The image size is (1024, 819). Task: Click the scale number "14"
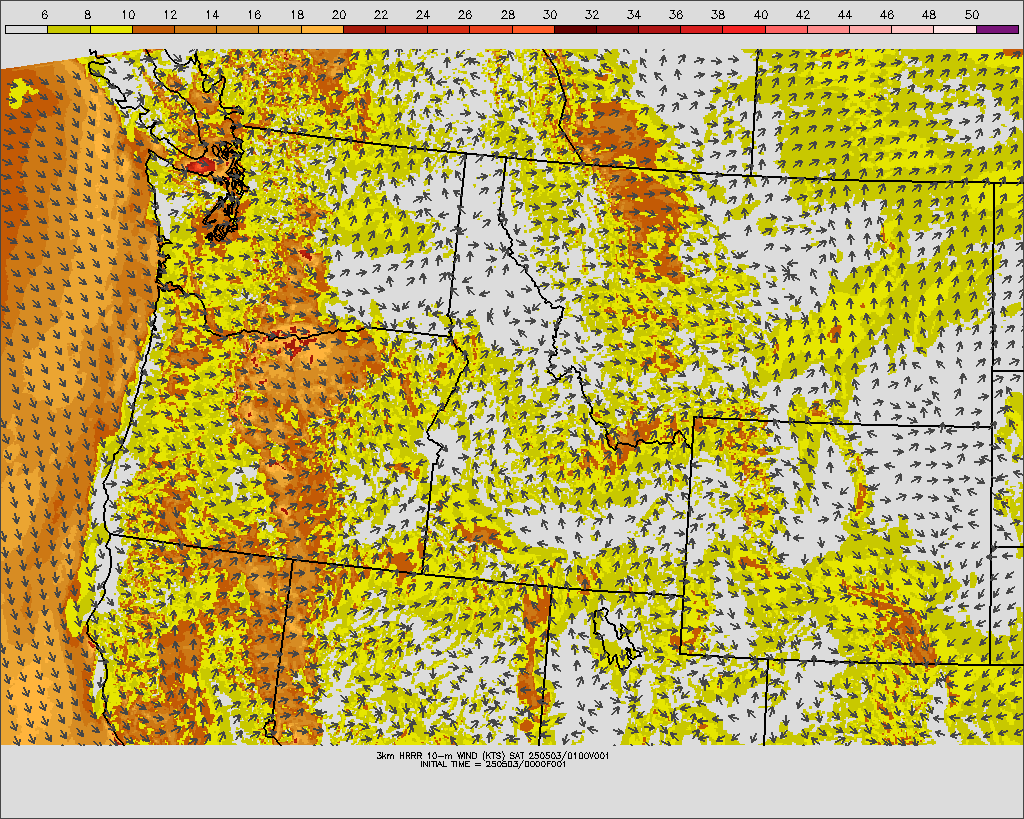tap(212, 15)
